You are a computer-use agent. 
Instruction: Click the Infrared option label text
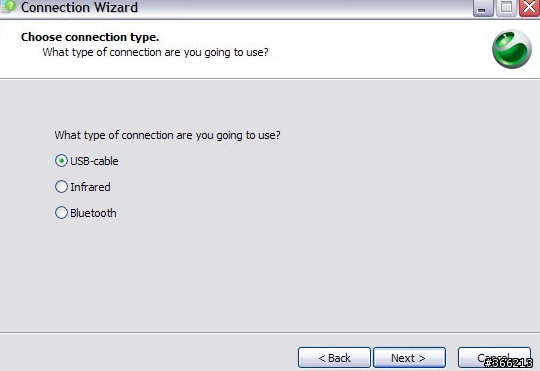tap(90, 187)
